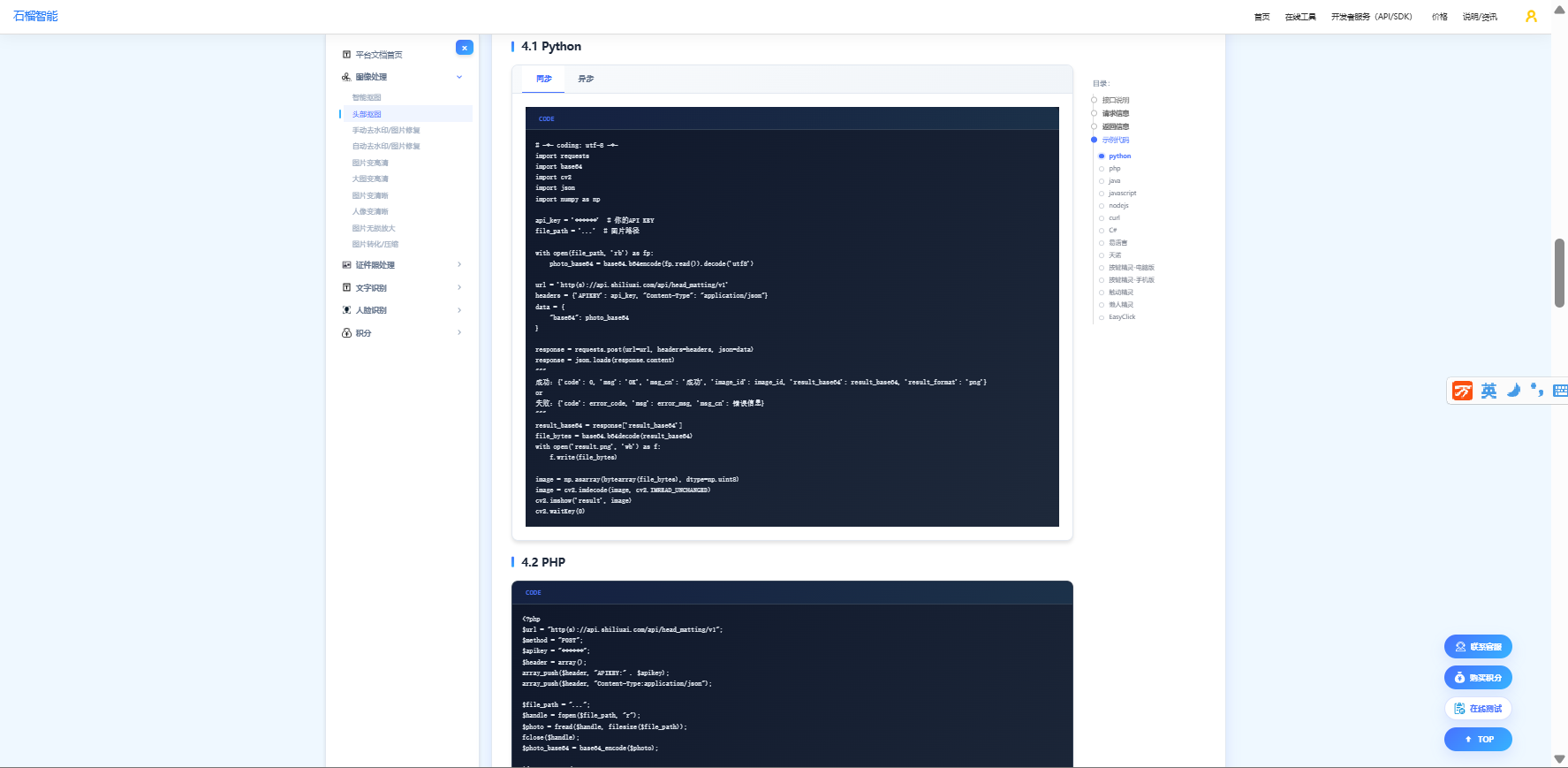Click the page vertical scrollbar thumb
Viewport: 1568px width, 768px height.
1559,273
